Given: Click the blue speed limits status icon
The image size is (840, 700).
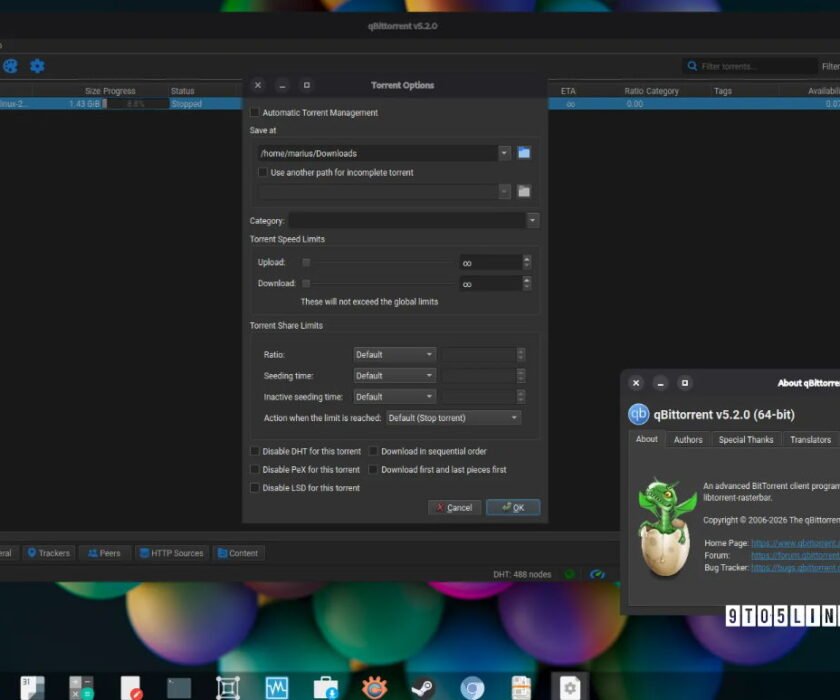Looking at the screenshot, I should (x=597, y=574).
